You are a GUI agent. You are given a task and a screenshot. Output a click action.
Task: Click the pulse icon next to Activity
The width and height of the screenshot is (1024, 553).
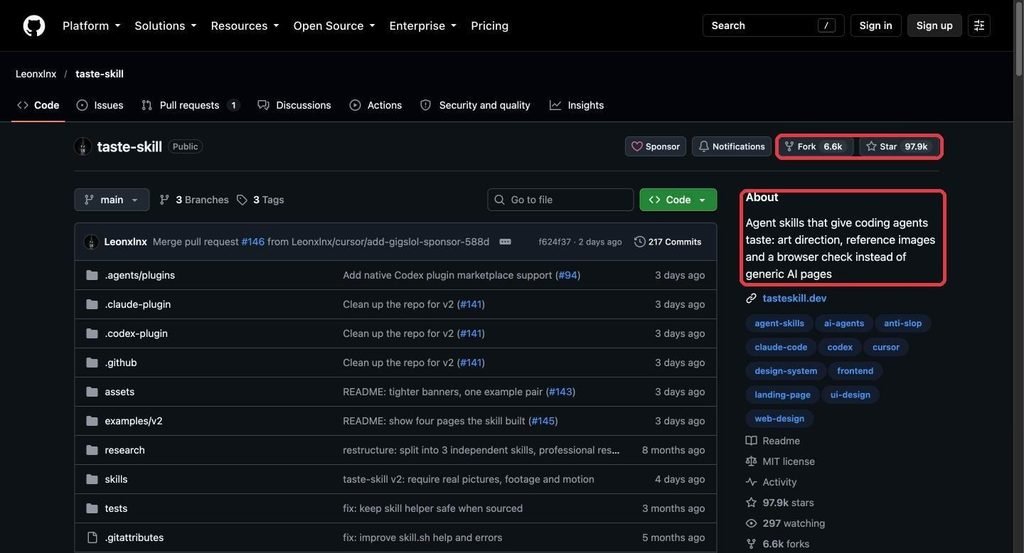pos(751,482)
